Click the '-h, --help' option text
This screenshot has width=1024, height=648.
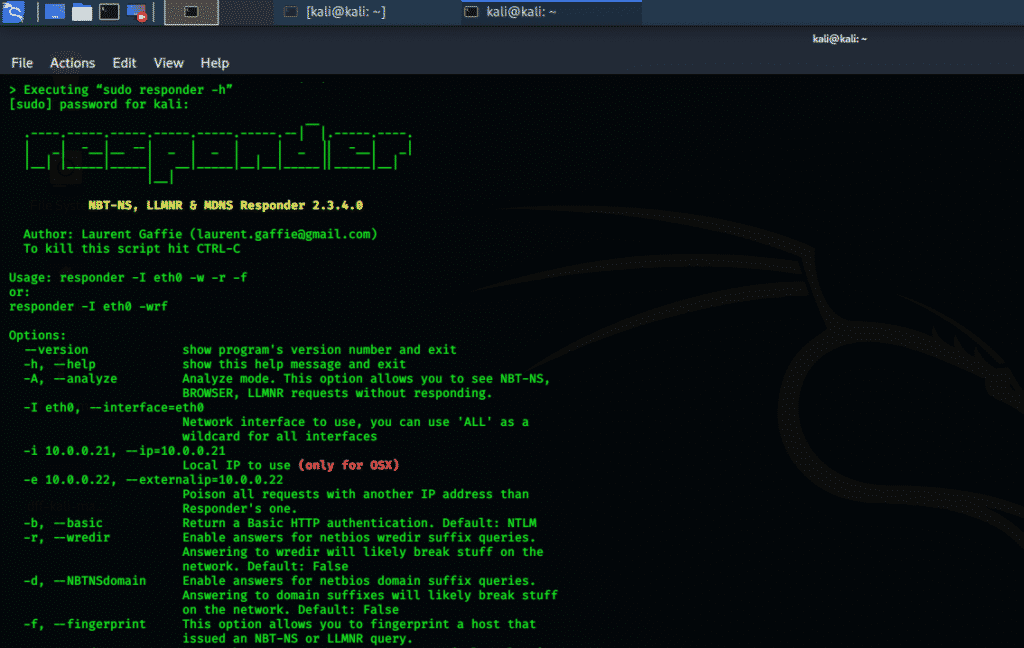point(59,364)
